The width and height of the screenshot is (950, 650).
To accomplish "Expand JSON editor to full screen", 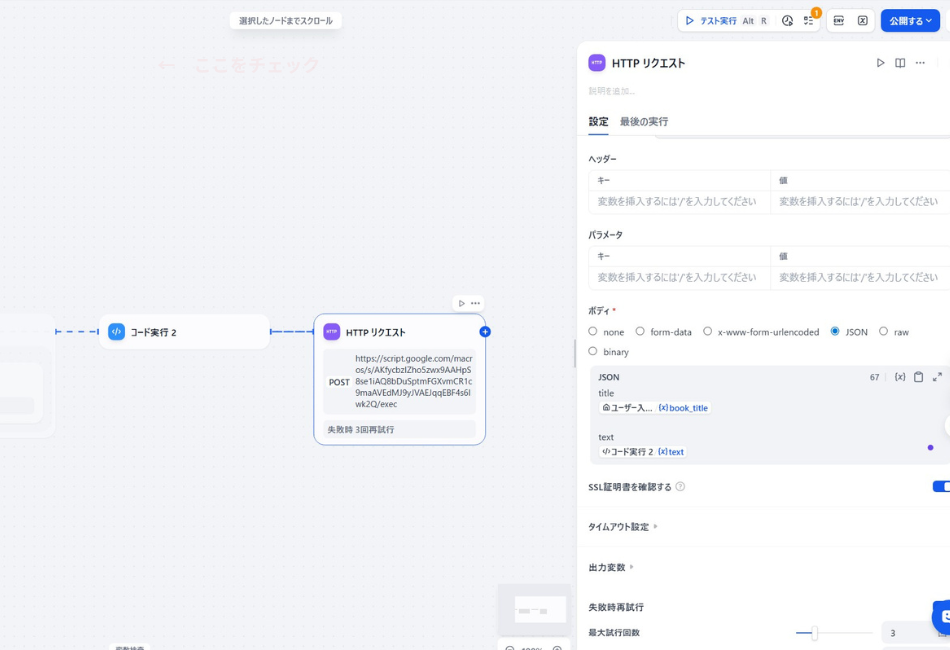I will pyautogui.click(x=937, y=377).
